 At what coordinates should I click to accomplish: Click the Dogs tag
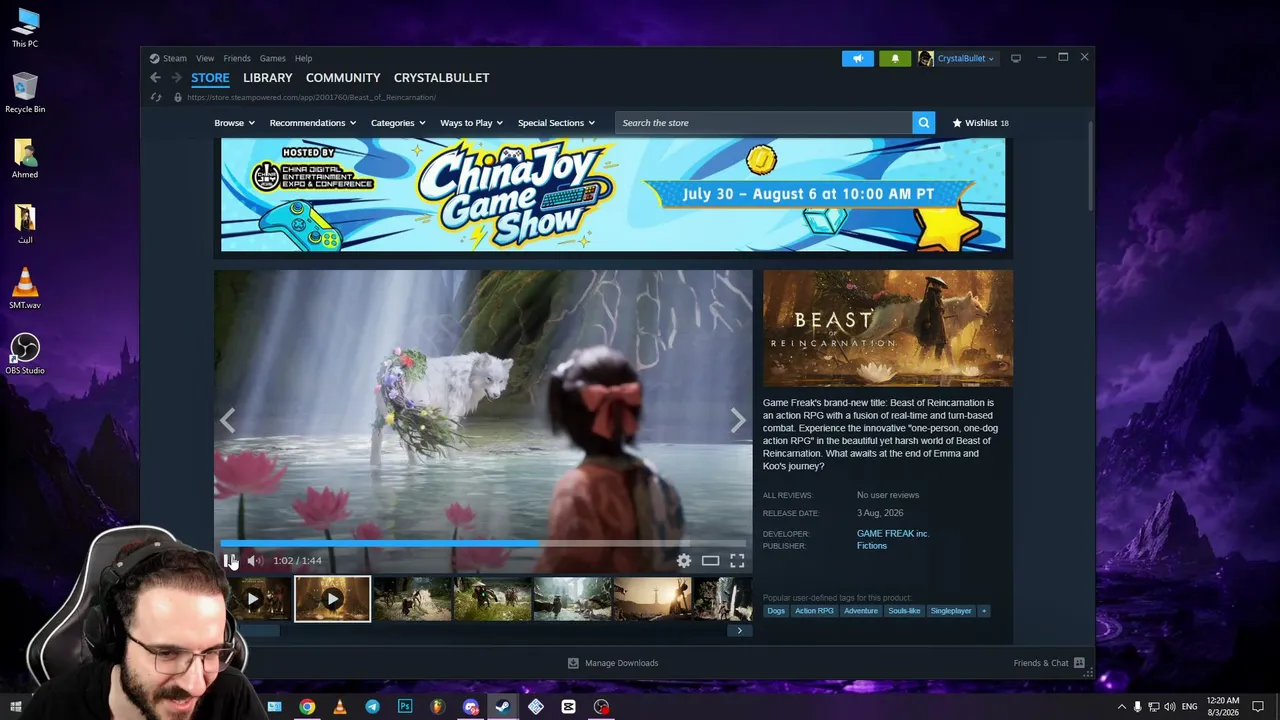click(x=776, y=611)
